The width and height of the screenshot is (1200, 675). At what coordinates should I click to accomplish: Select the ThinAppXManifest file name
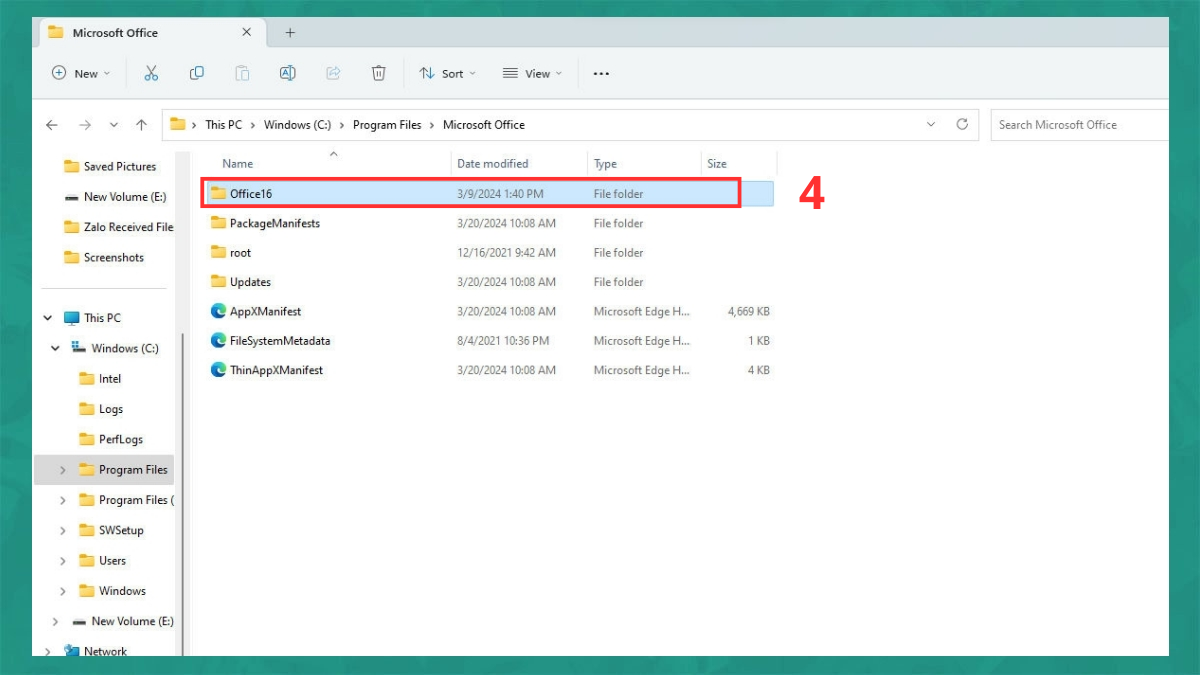tap(277, 370)
